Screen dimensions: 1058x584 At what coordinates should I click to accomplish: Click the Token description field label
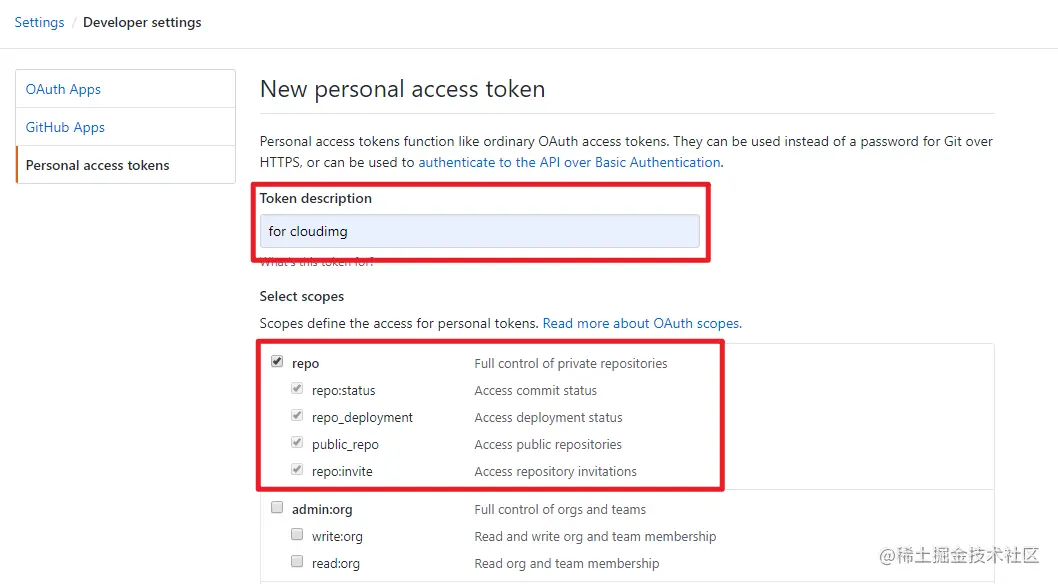pyautogui.click(x=316, y=198)
